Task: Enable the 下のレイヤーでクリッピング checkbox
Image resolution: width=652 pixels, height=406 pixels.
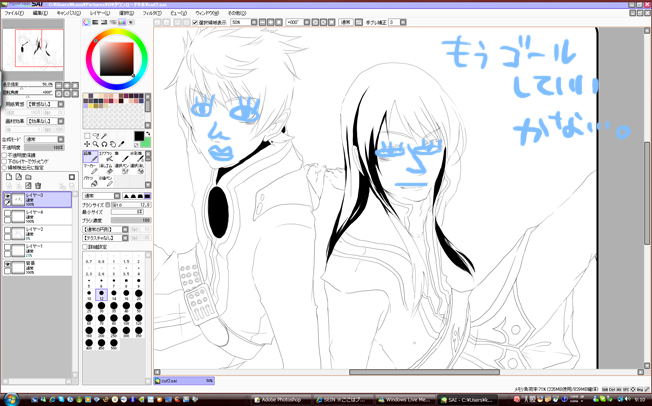Action: 5,161
